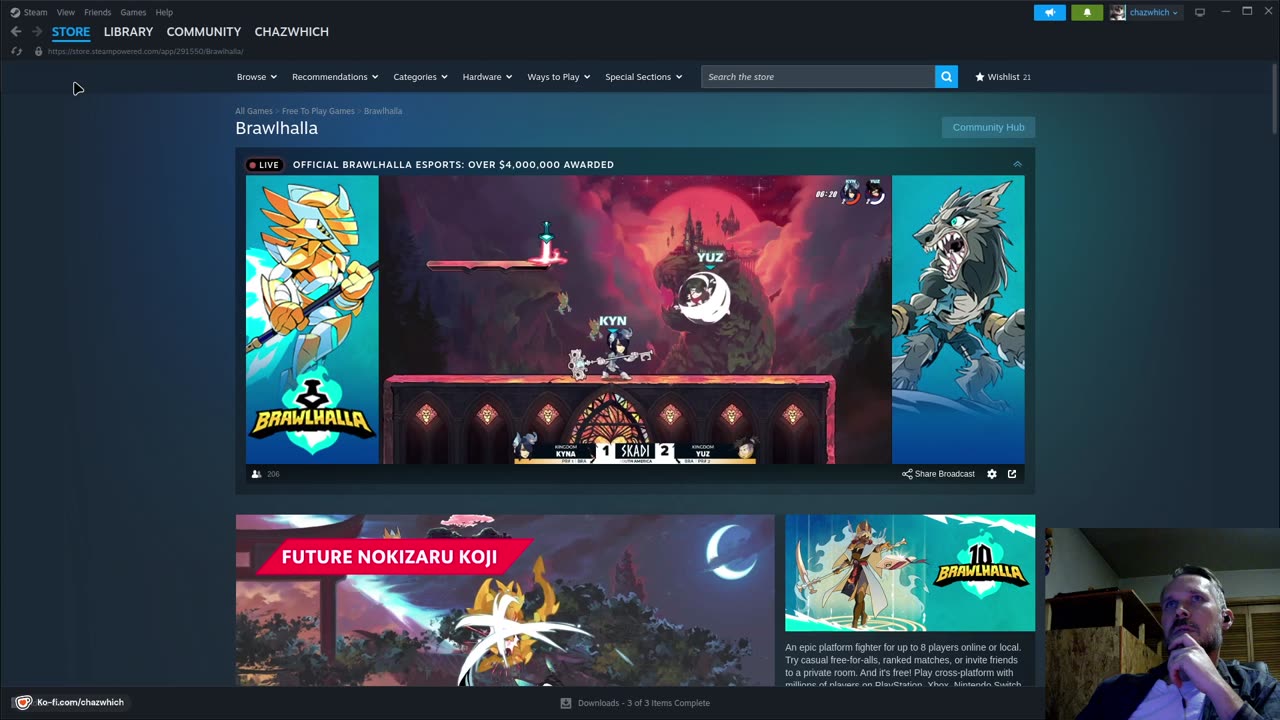This screenshot has height=720, width=1280.
Task: Open broadcast settings gear
Action: [x=992, y=474]
